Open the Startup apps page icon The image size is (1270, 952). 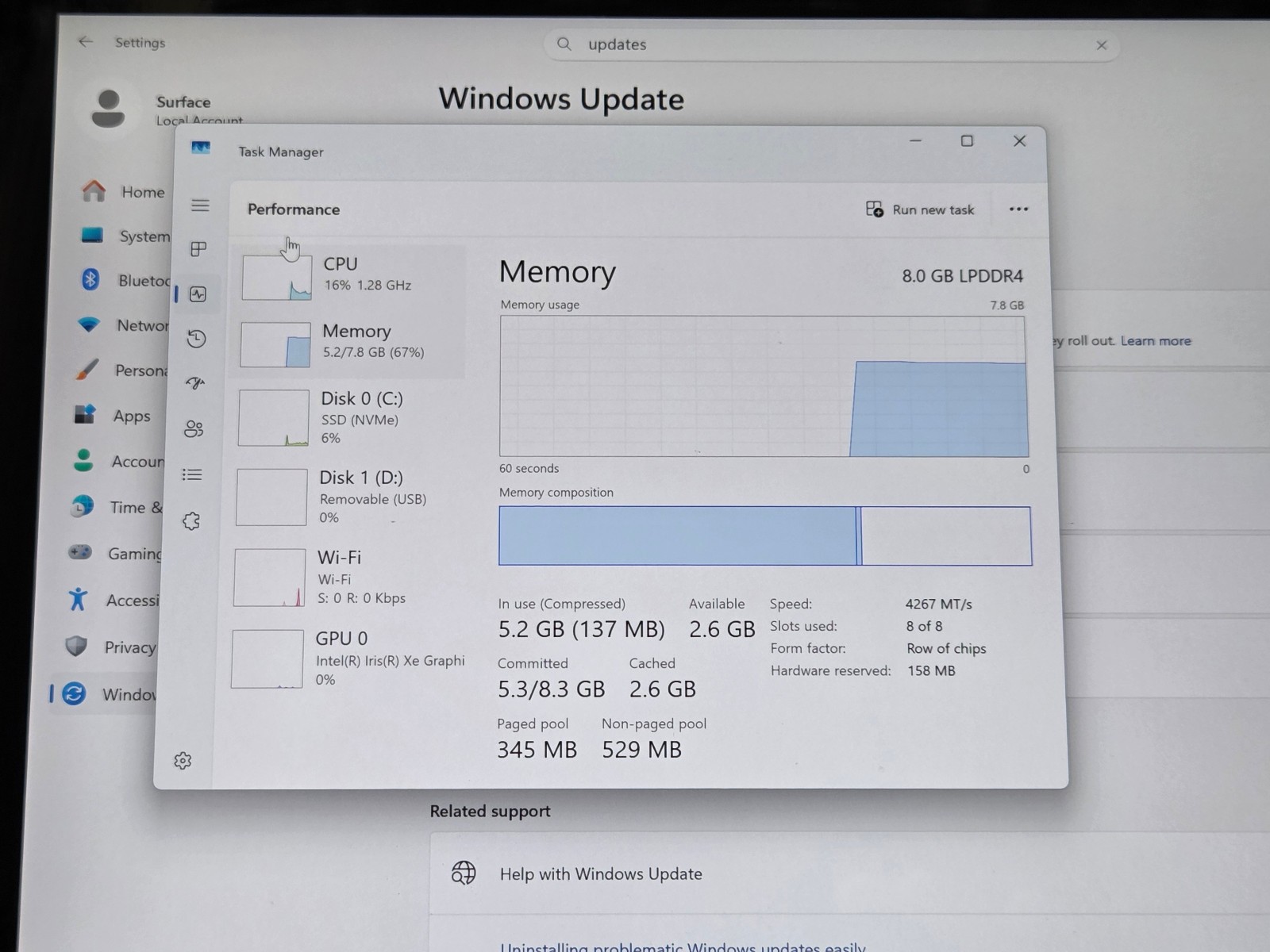tap(195, 383)
